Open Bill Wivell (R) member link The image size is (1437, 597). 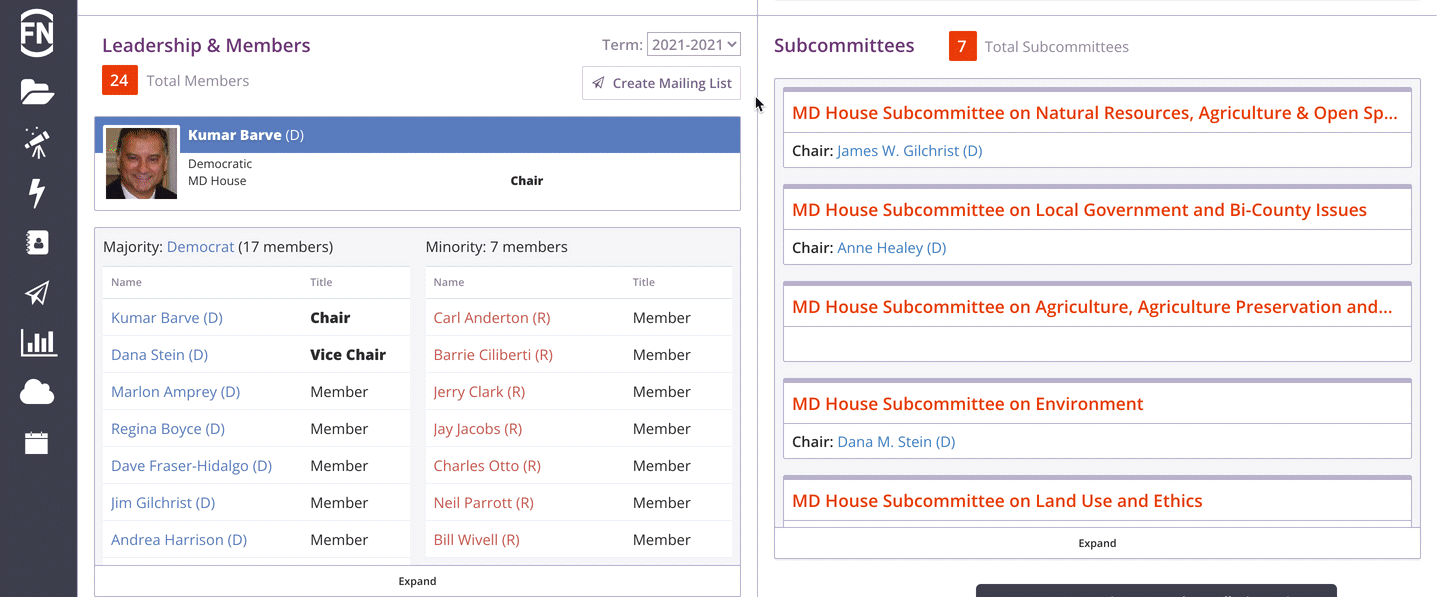(477, 540)
